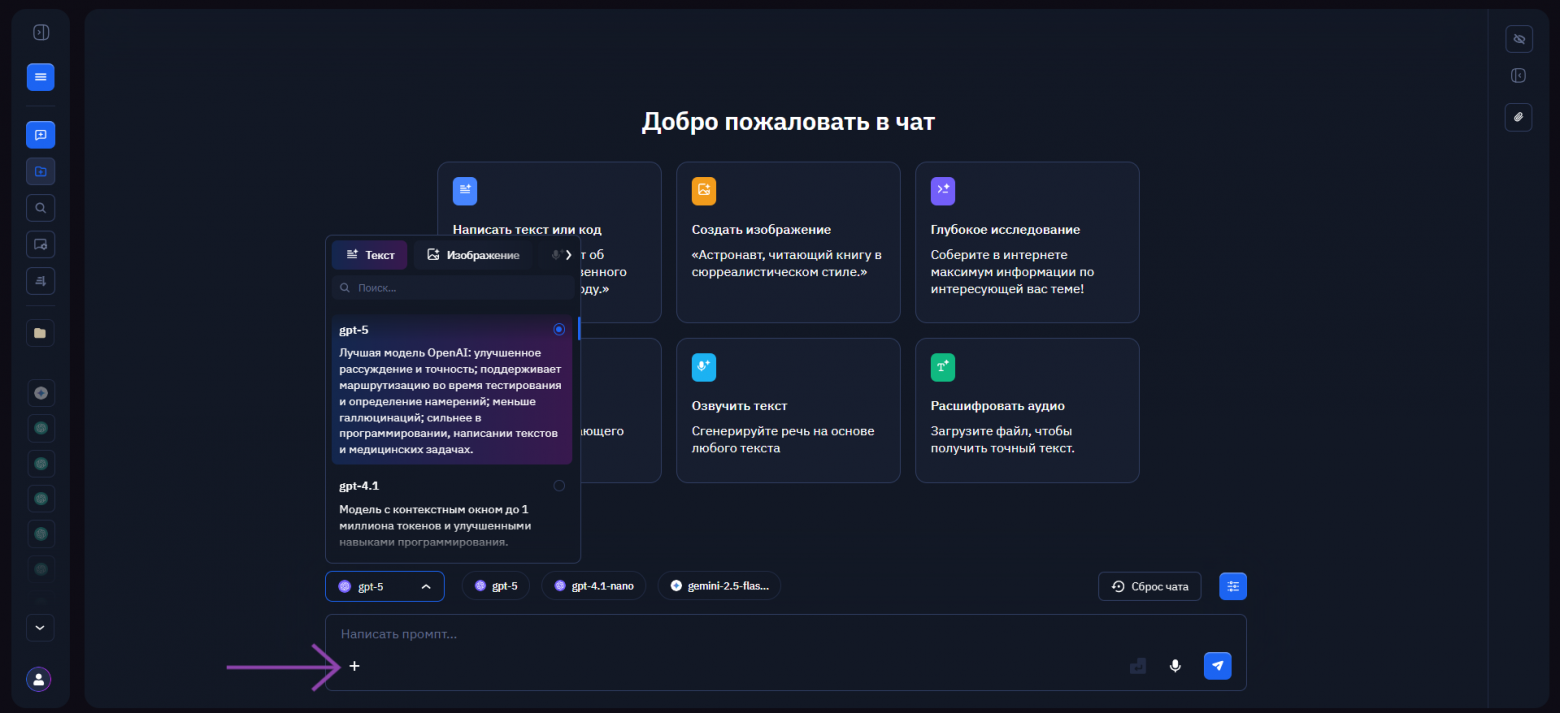Toggle the crossed-eye visibility icon on the right
The width and height of the screenshot is (1560, 713).
coord(1518,38)
